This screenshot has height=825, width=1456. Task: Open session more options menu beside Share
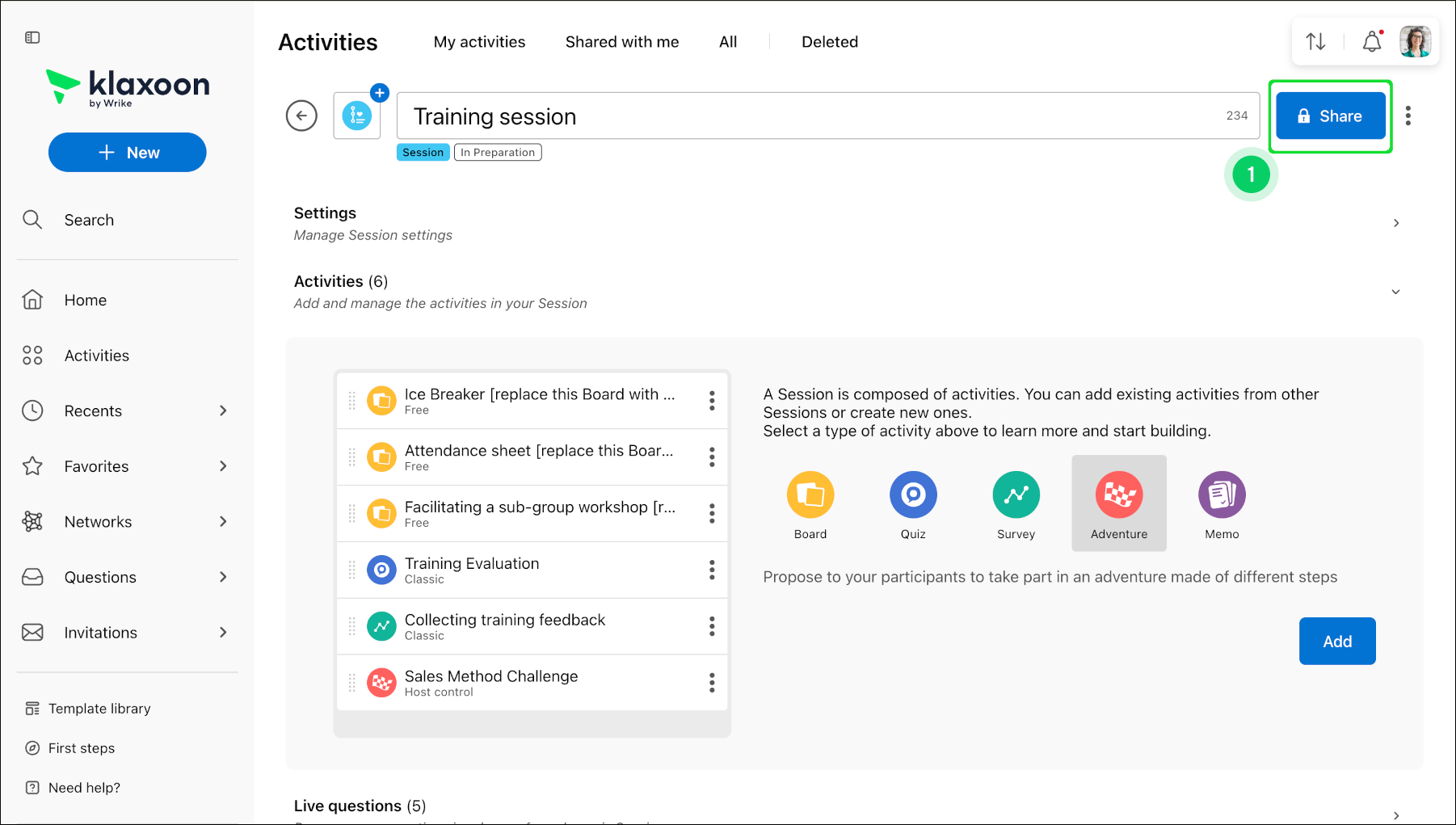pyautogui.click(x=1408, y=116)
